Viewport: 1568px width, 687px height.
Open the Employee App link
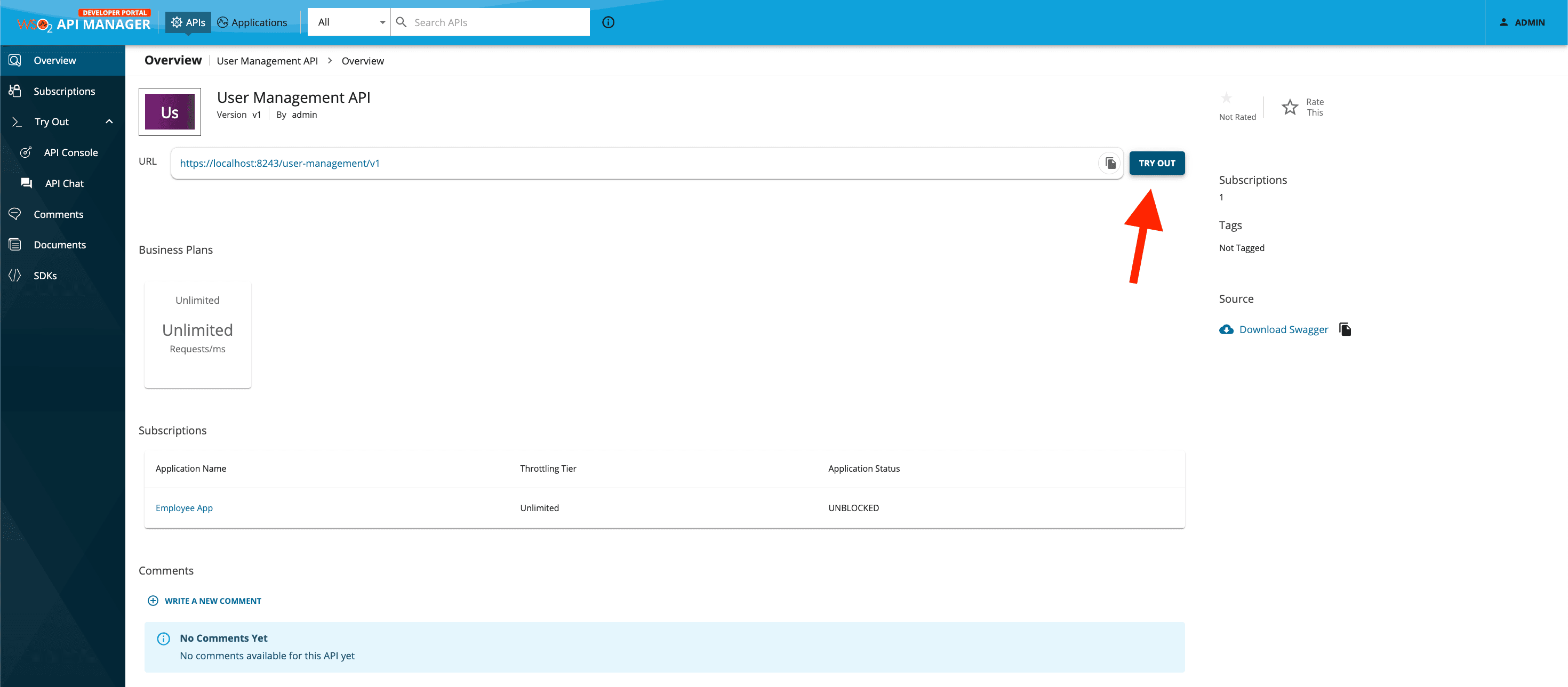click(x=184, y=507)
